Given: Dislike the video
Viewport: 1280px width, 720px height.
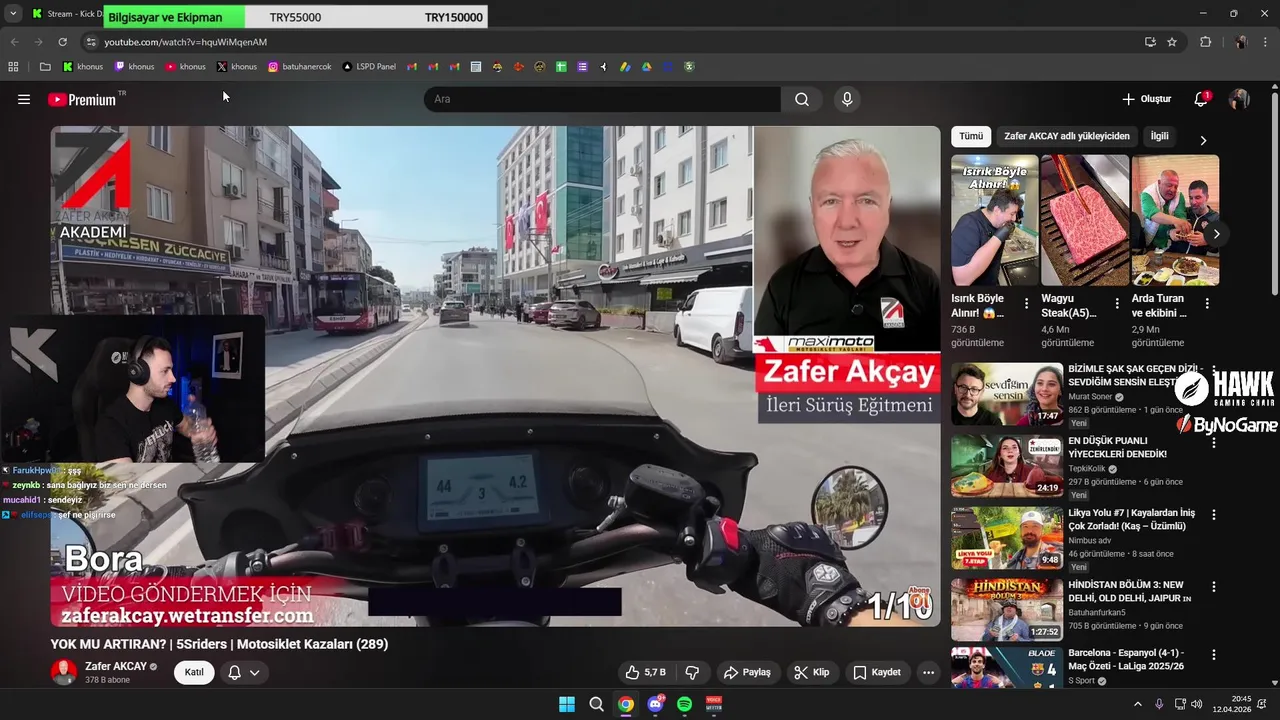Looking at the screenshot, I should coord(691,672).
